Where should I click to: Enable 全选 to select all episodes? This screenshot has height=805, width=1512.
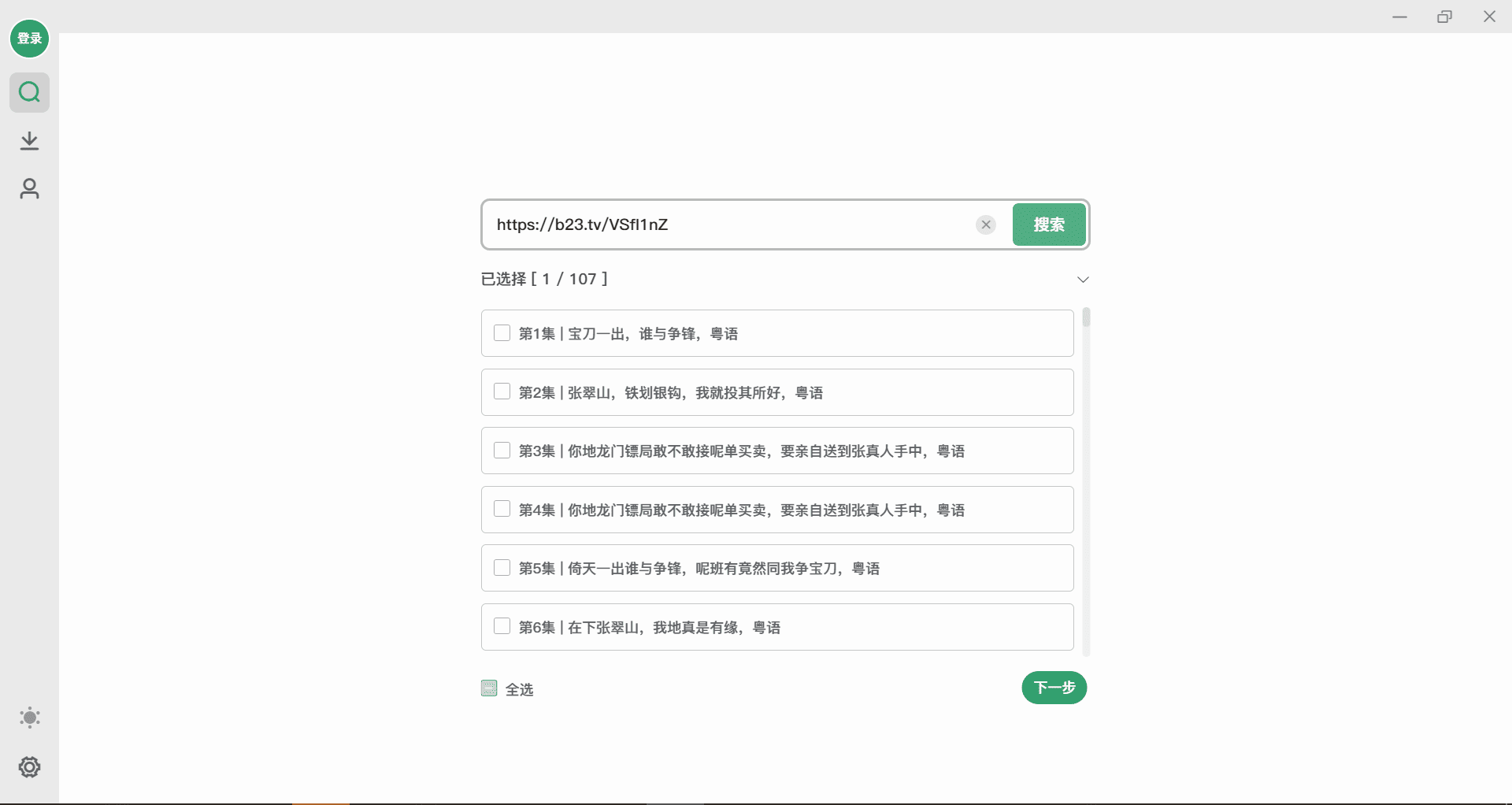[x=489, y=688]
